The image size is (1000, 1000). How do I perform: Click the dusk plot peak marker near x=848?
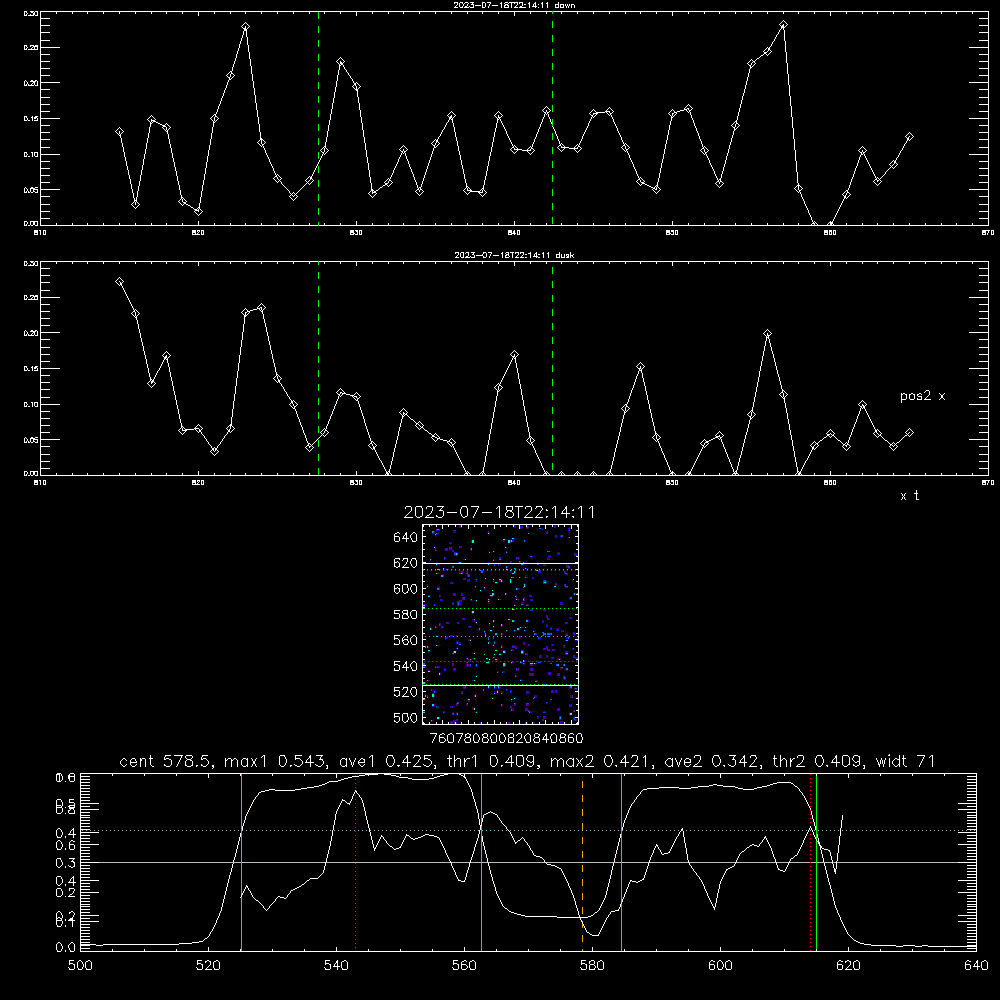coord(641,367)
